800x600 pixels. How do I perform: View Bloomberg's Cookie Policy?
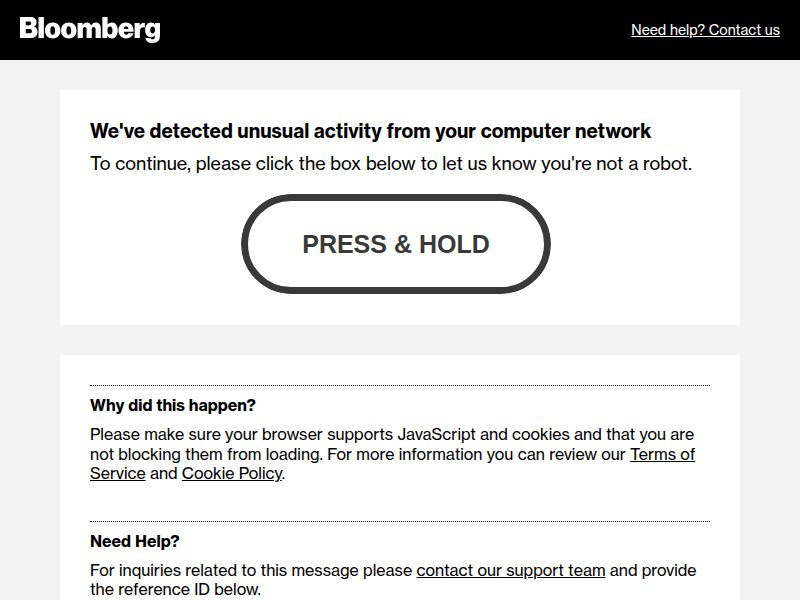pyautogui.click(x=230, y=473)
